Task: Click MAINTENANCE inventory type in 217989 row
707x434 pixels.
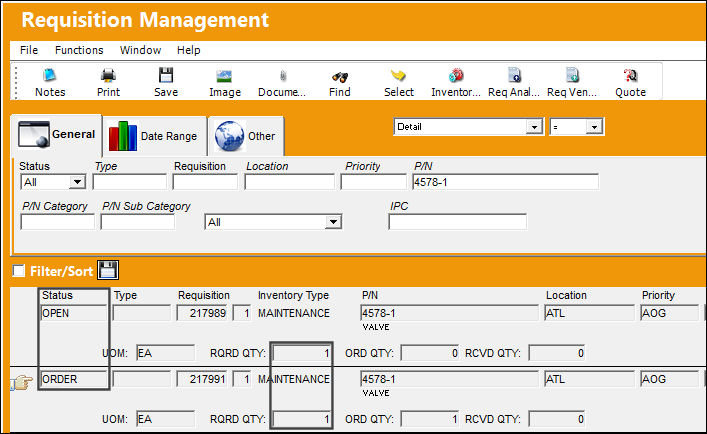Action: tap(294, 313)
